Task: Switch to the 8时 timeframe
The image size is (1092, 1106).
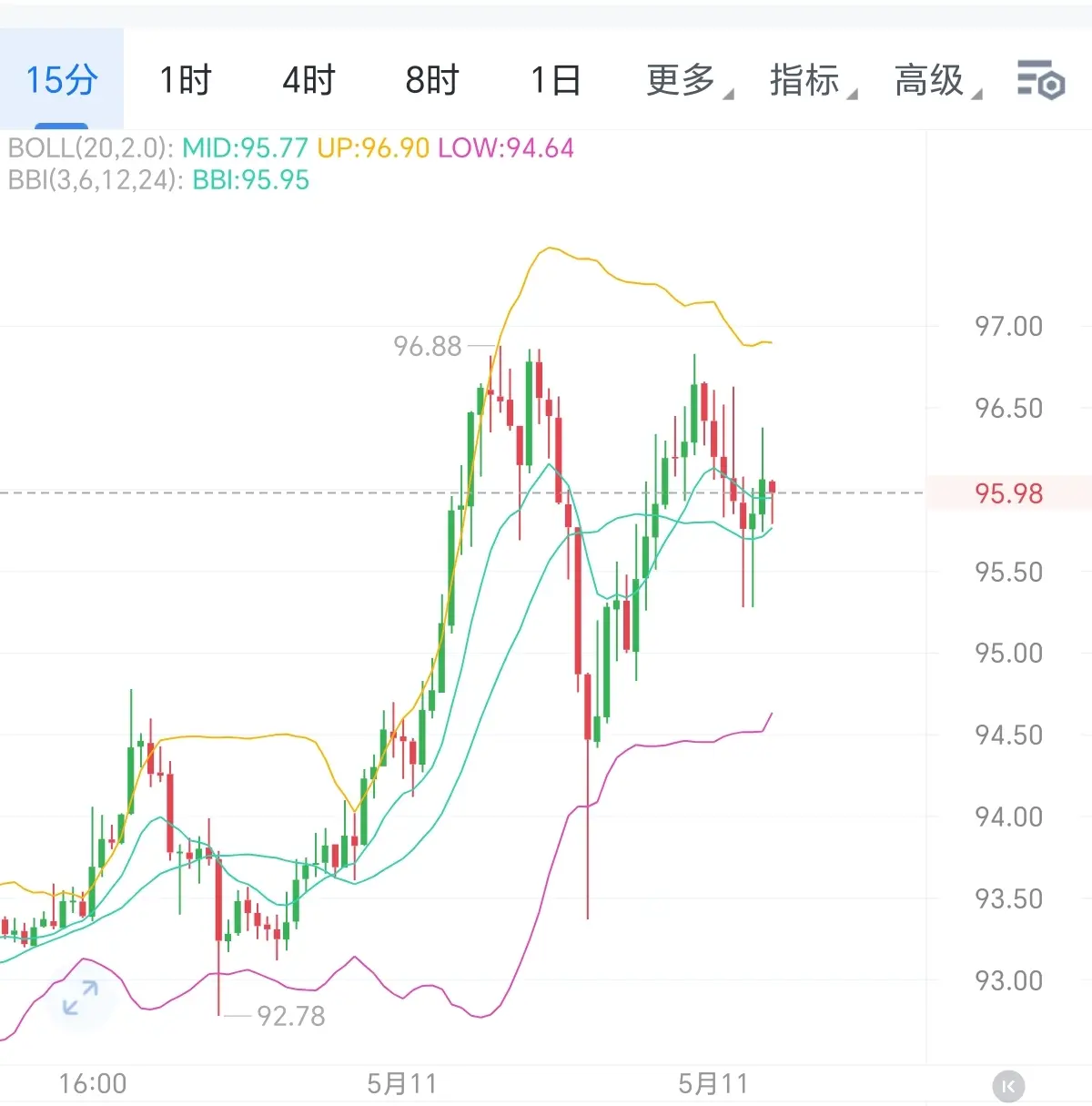Action: [x=432, y=80]
